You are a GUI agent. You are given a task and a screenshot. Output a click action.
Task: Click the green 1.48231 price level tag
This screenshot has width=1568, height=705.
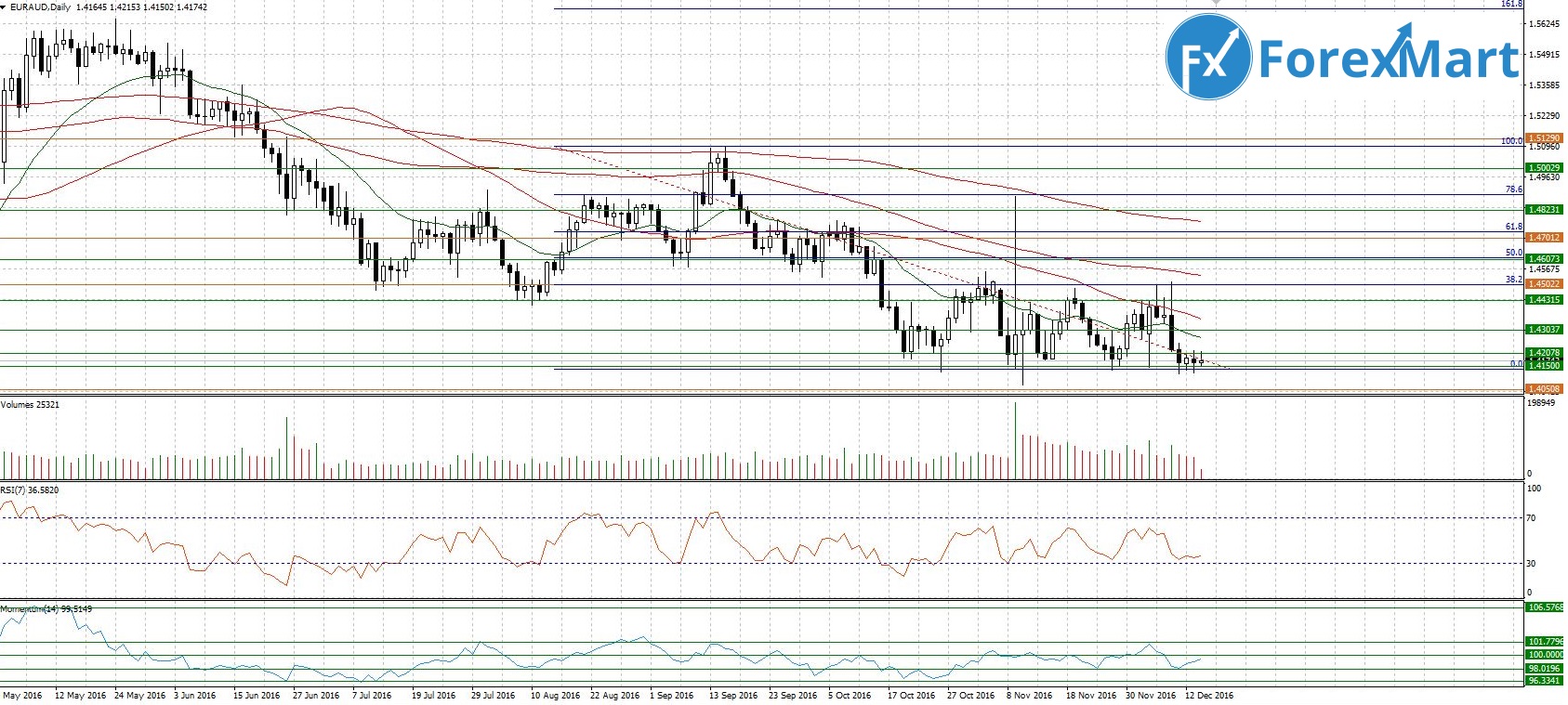[1543, 210]
